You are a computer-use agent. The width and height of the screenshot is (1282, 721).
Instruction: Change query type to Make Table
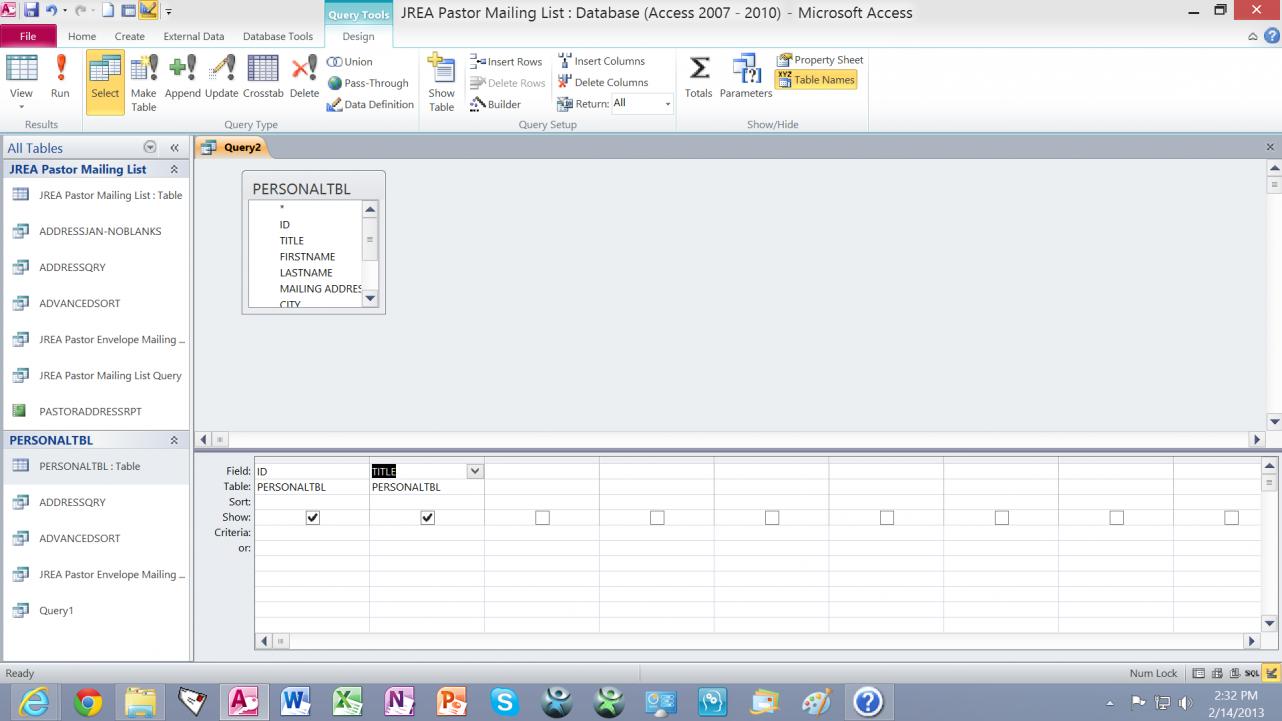click(144, 82)
